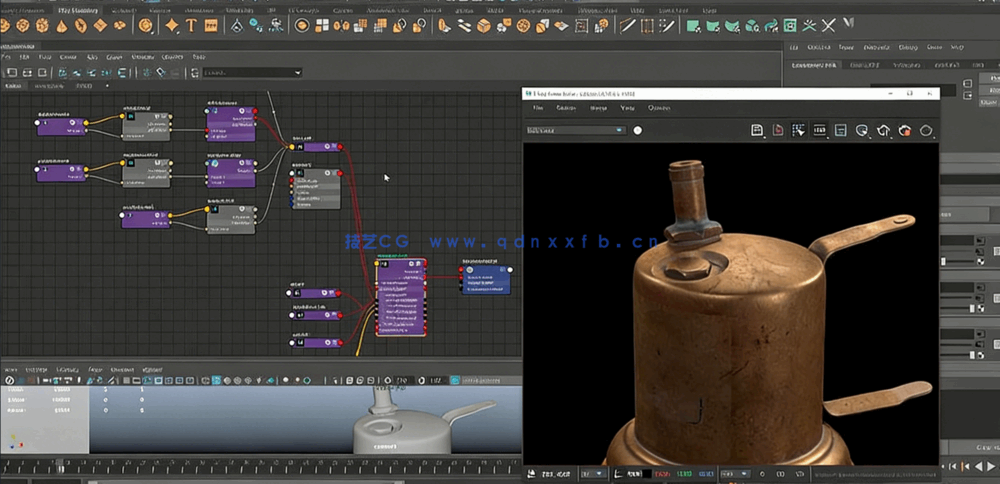The height and width of the screenshot is (484, 1000).
Task: Click the dark ring-shaped shelf icon
Action: pos(302,26)
